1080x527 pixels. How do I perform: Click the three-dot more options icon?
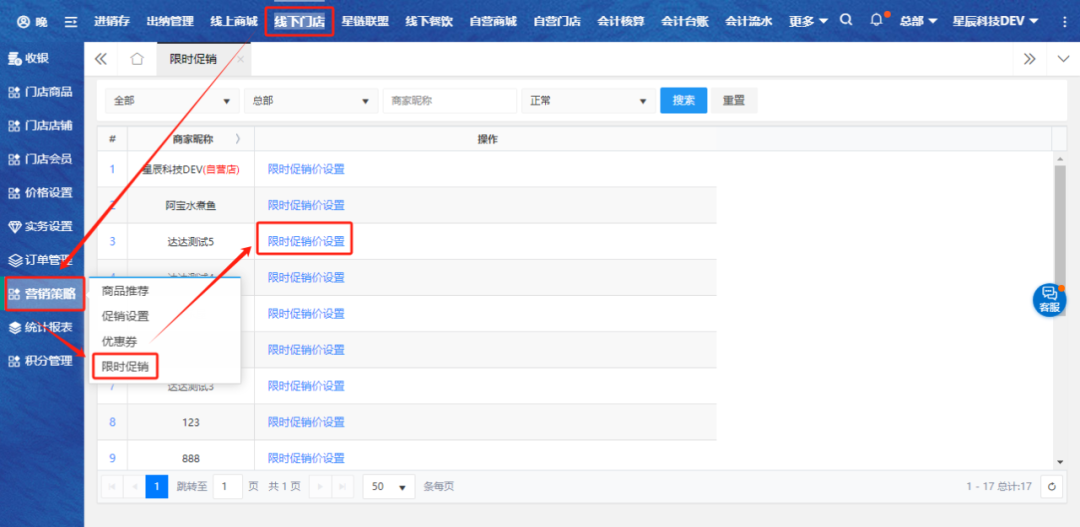click(1062, 21)
